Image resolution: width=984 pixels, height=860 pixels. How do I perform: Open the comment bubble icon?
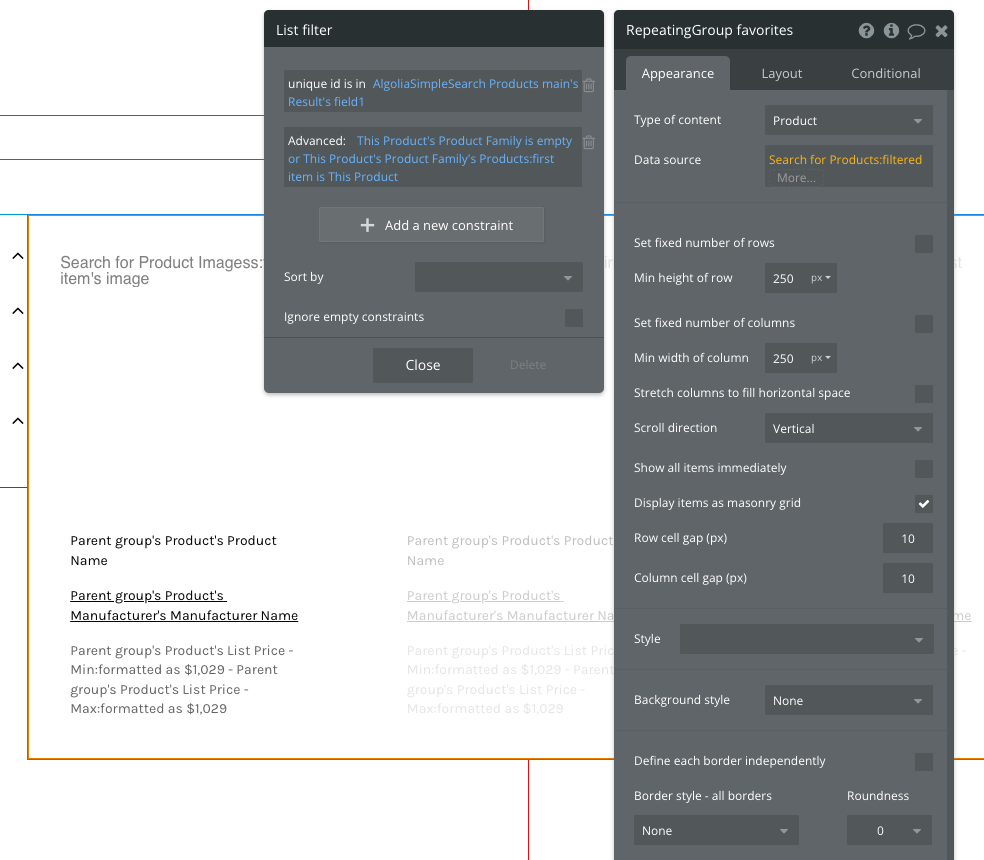[916, 31]
